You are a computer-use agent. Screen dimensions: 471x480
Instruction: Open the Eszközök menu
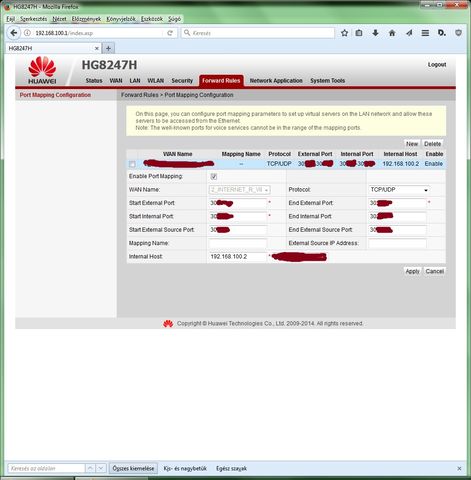tap(152, 19)
